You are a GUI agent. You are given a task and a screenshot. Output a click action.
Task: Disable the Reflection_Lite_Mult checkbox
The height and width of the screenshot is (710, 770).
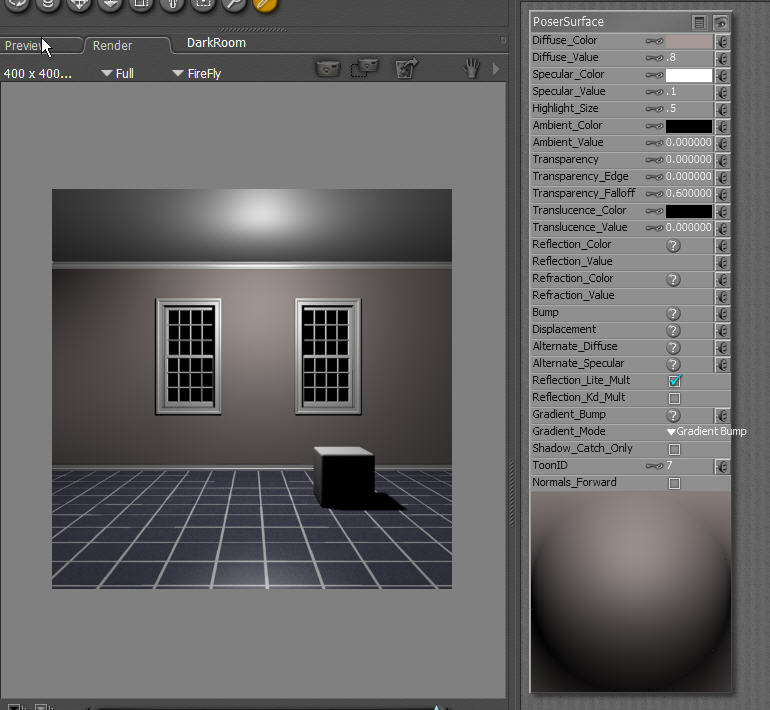click(674, 381)
